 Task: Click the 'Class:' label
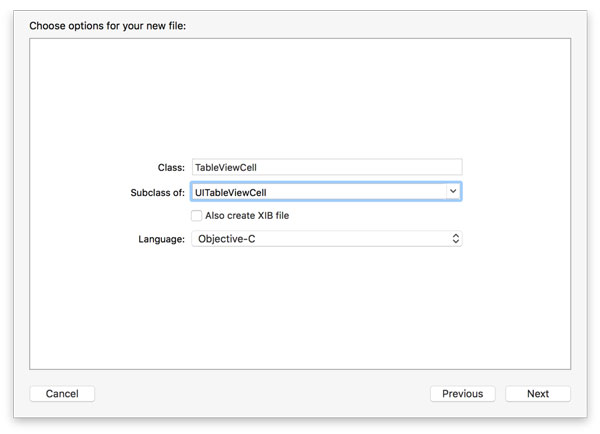tap(171, 168)
